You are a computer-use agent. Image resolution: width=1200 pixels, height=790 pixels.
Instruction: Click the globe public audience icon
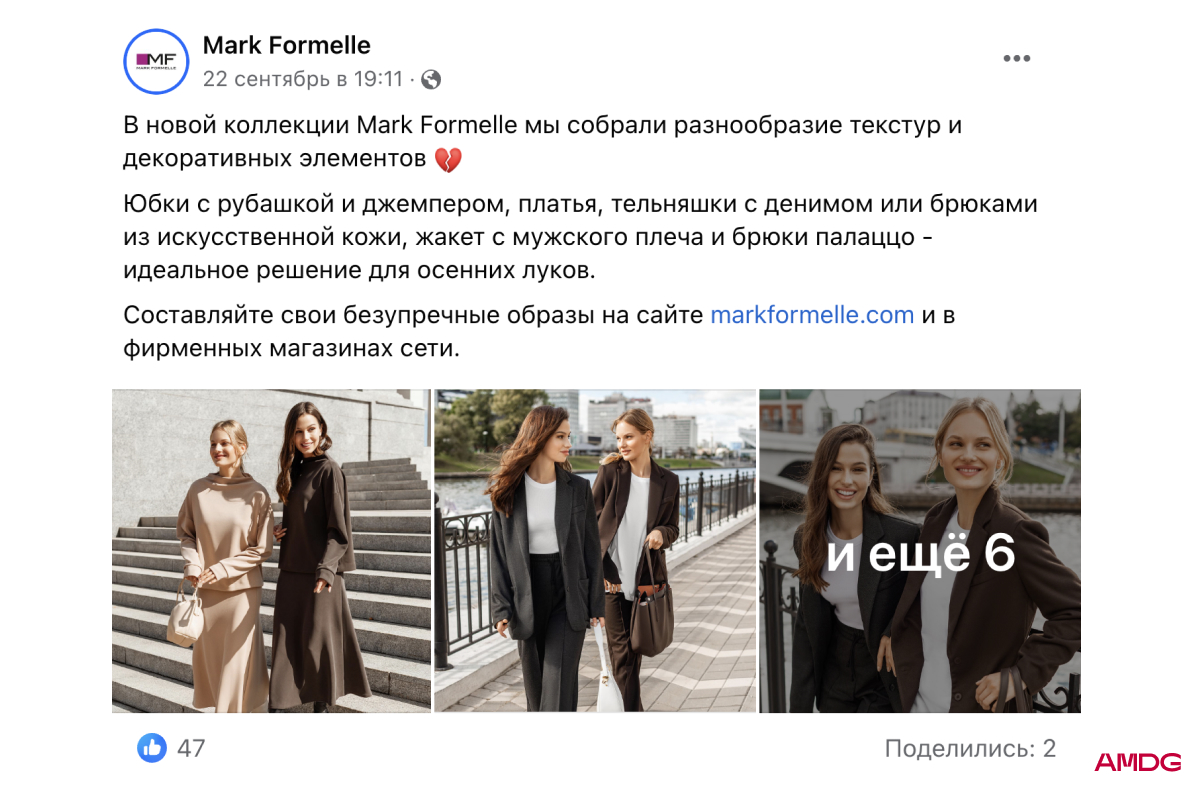(431, 79)
